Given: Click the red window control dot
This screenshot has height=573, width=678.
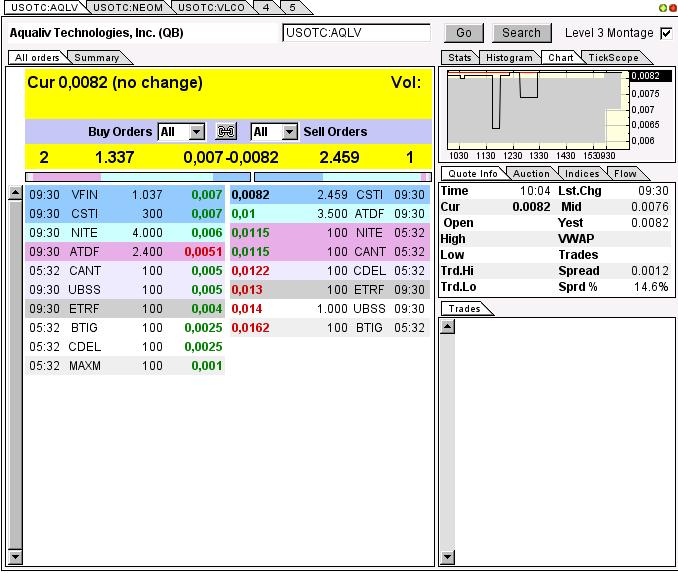Looking at the screenshot, I should 672,8.
